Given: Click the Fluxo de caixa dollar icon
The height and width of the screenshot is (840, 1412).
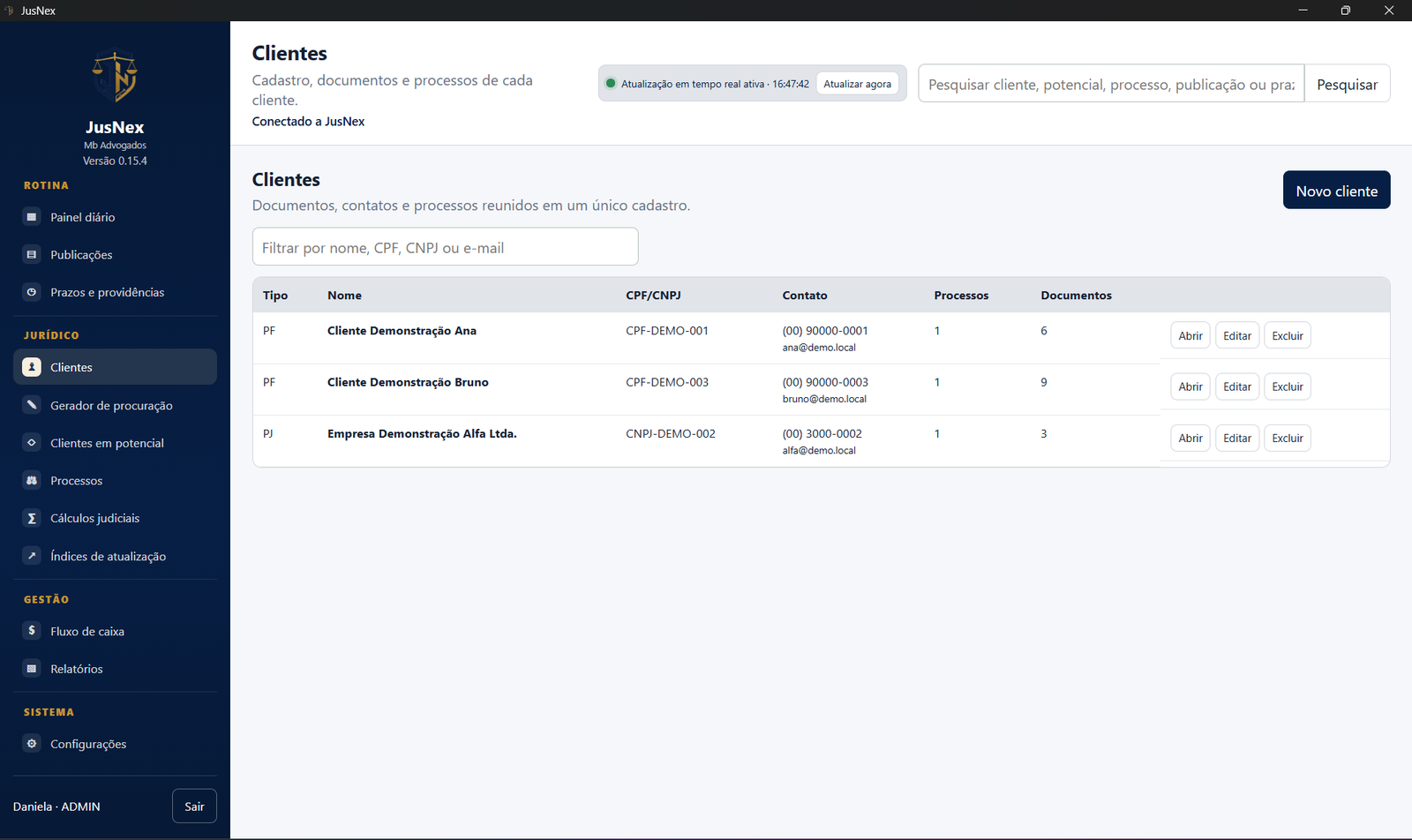Looking at the screenshot, I should click(x=32, y=631).
